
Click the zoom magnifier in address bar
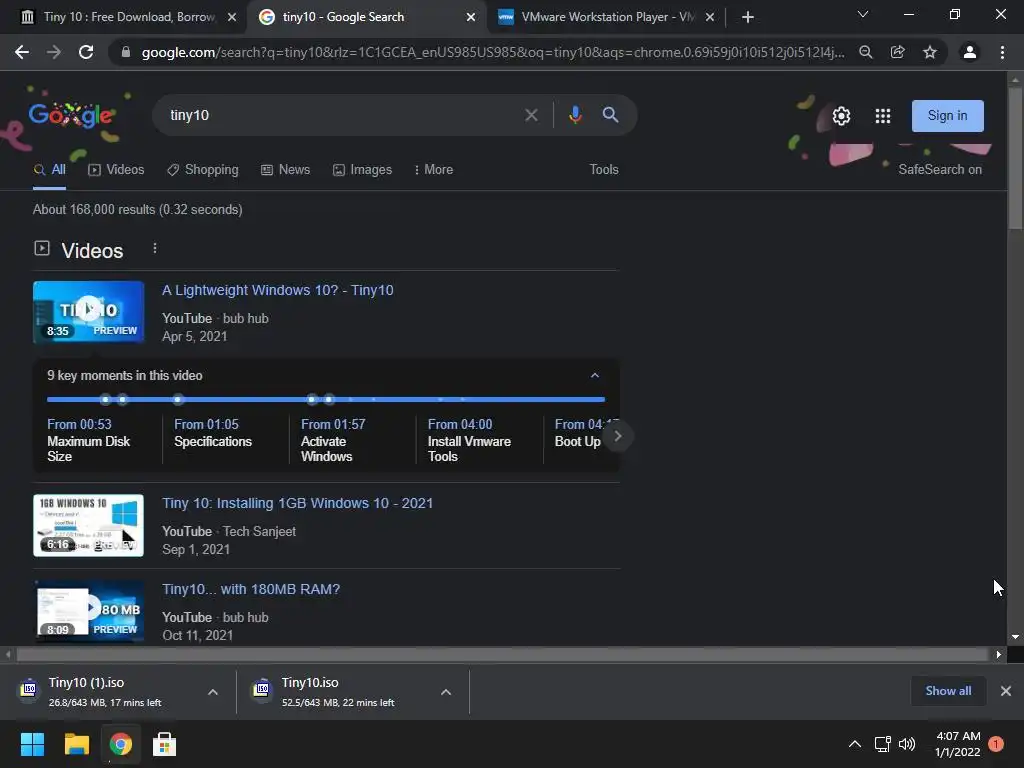pyautogui.click(x=866, y=52)
